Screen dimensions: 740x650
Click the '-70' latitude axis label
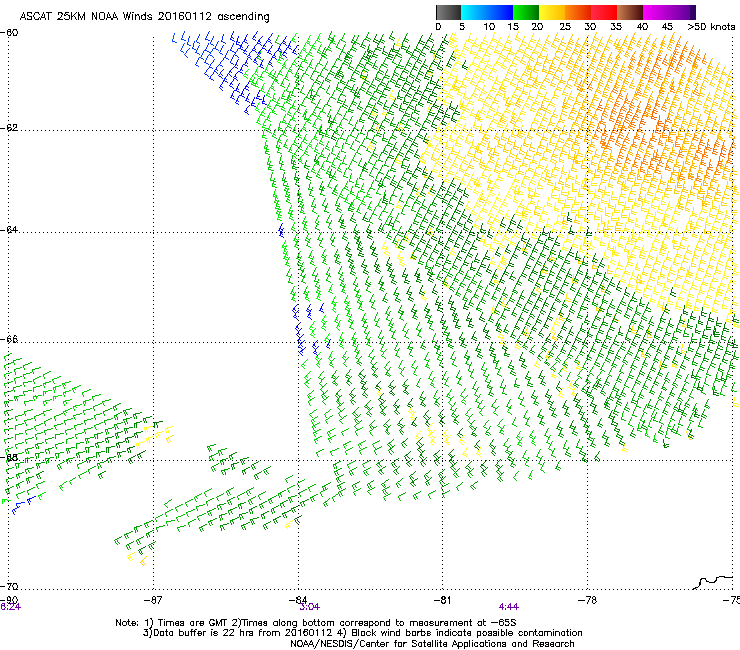tap(9, 587)
